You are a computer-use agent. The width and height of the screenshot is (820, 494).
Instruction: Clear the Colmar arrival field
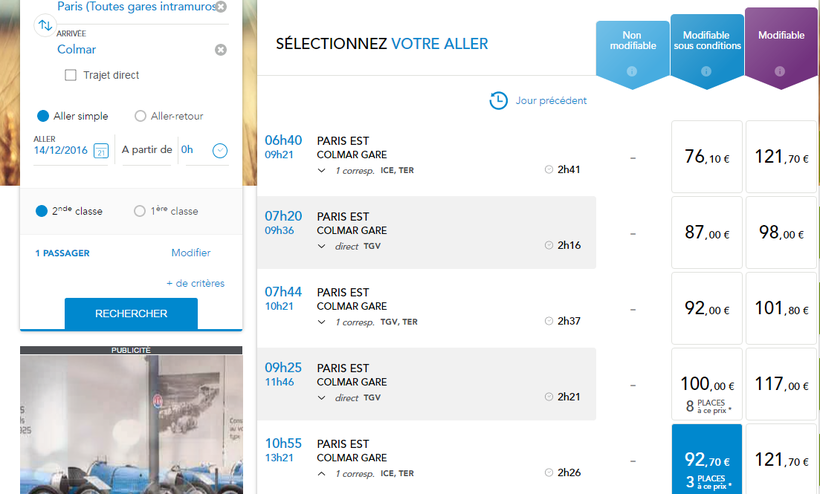pyautogui.click(x=220, y=49)
